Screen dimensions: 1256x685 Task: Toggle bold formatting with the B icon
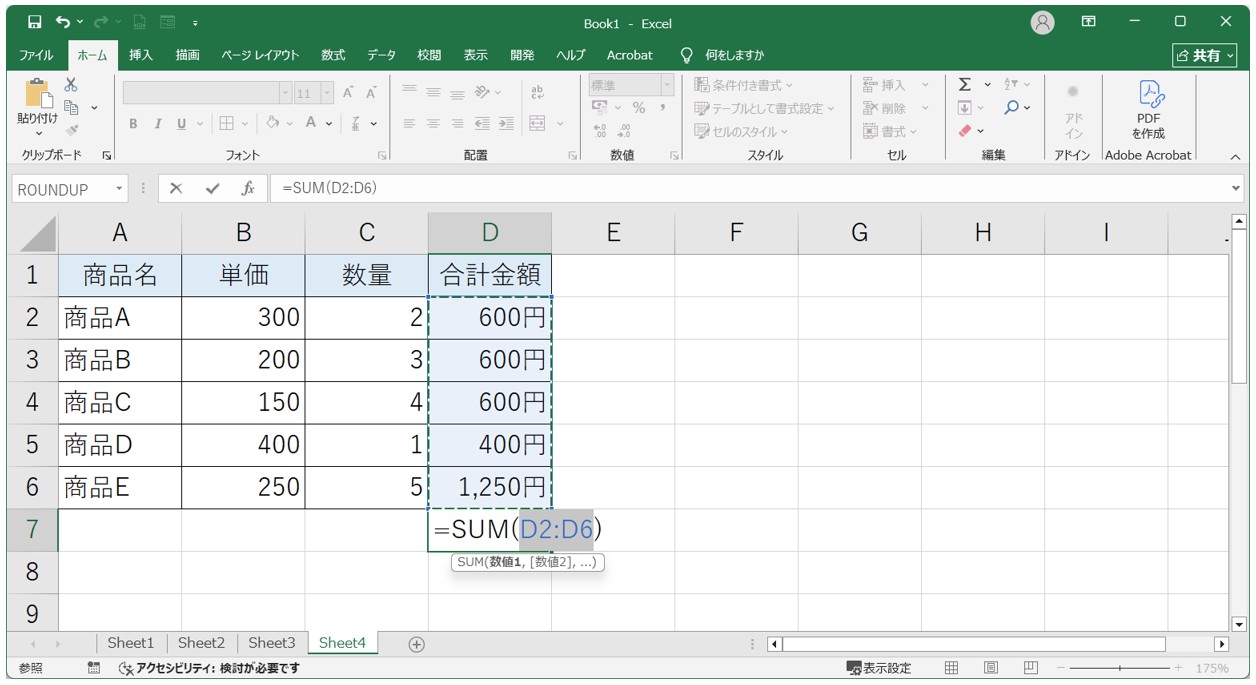click(134, 123)
